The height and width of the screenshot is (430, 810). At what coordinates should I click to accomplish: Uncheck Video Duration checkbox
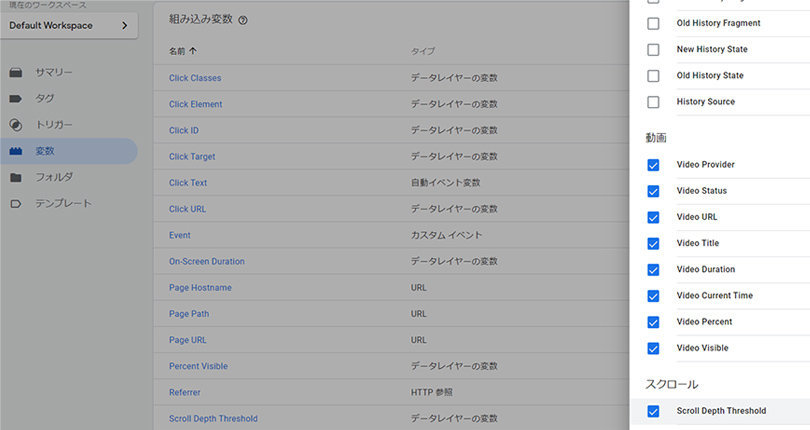click(x=653, y=270)
